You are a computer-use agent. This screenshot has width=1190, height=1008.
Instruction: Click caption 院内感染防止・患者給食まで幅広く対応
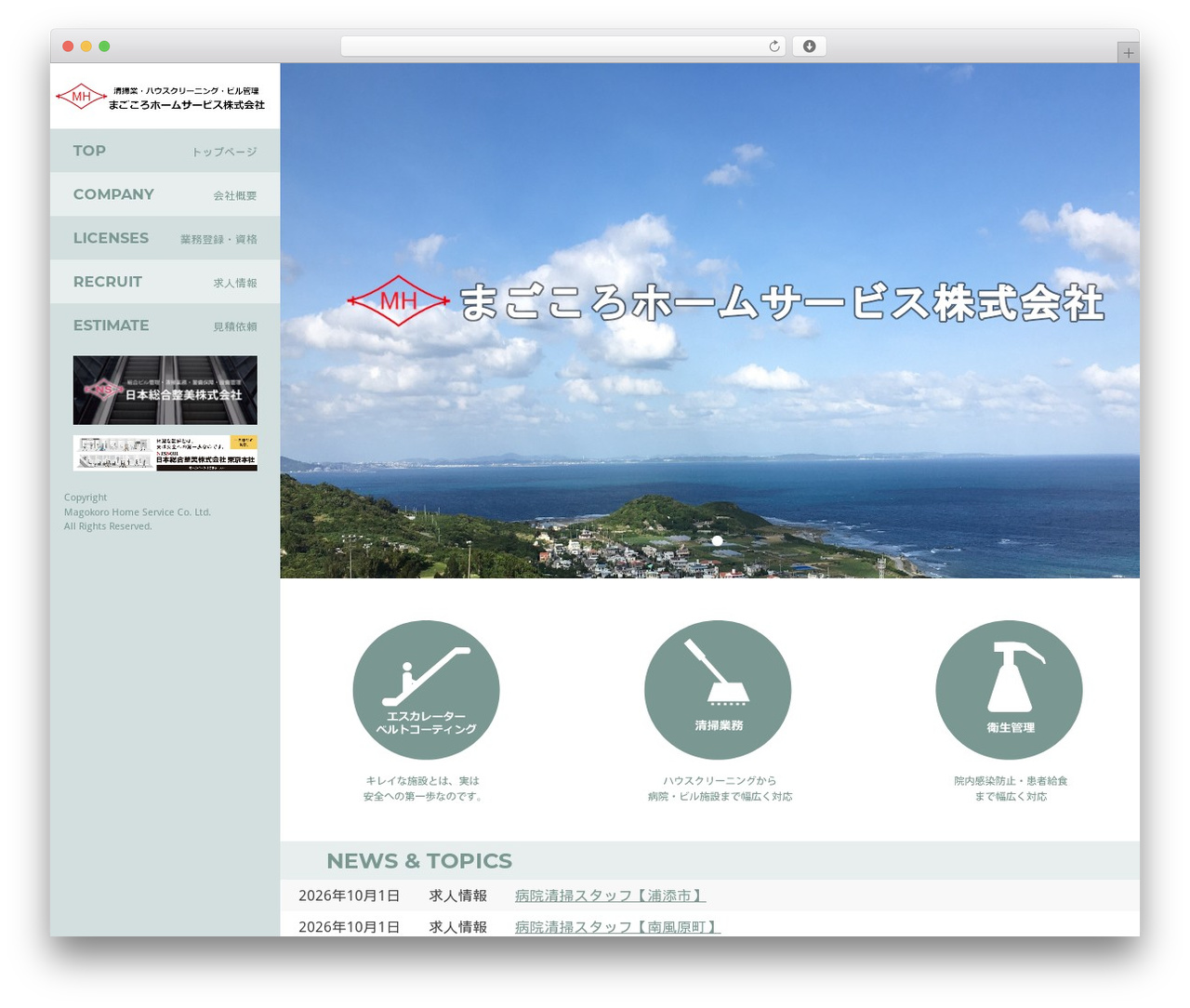click(x=1011, y=789)
